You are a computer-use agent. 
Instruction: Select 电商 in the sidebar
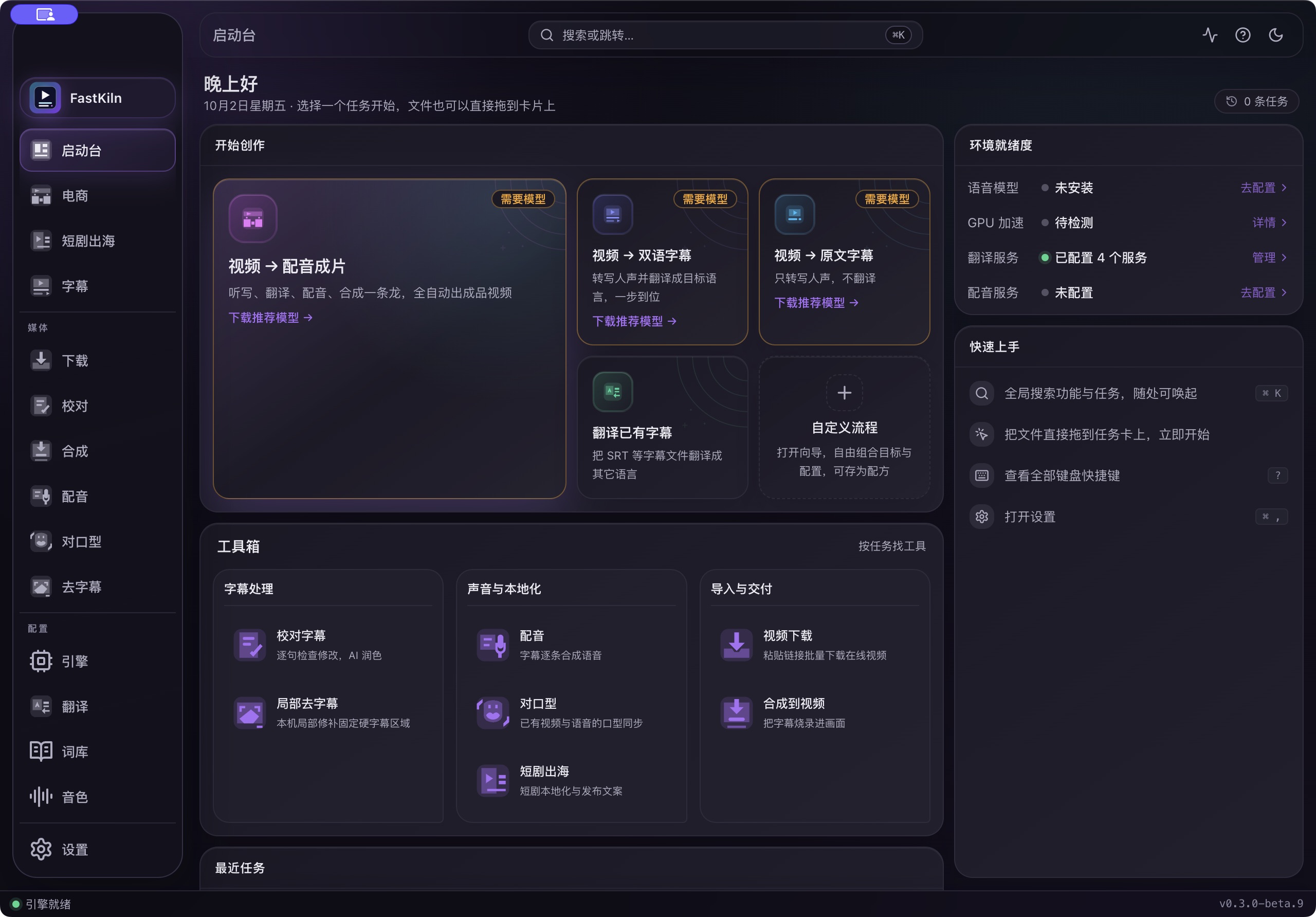tap(98, 195)
